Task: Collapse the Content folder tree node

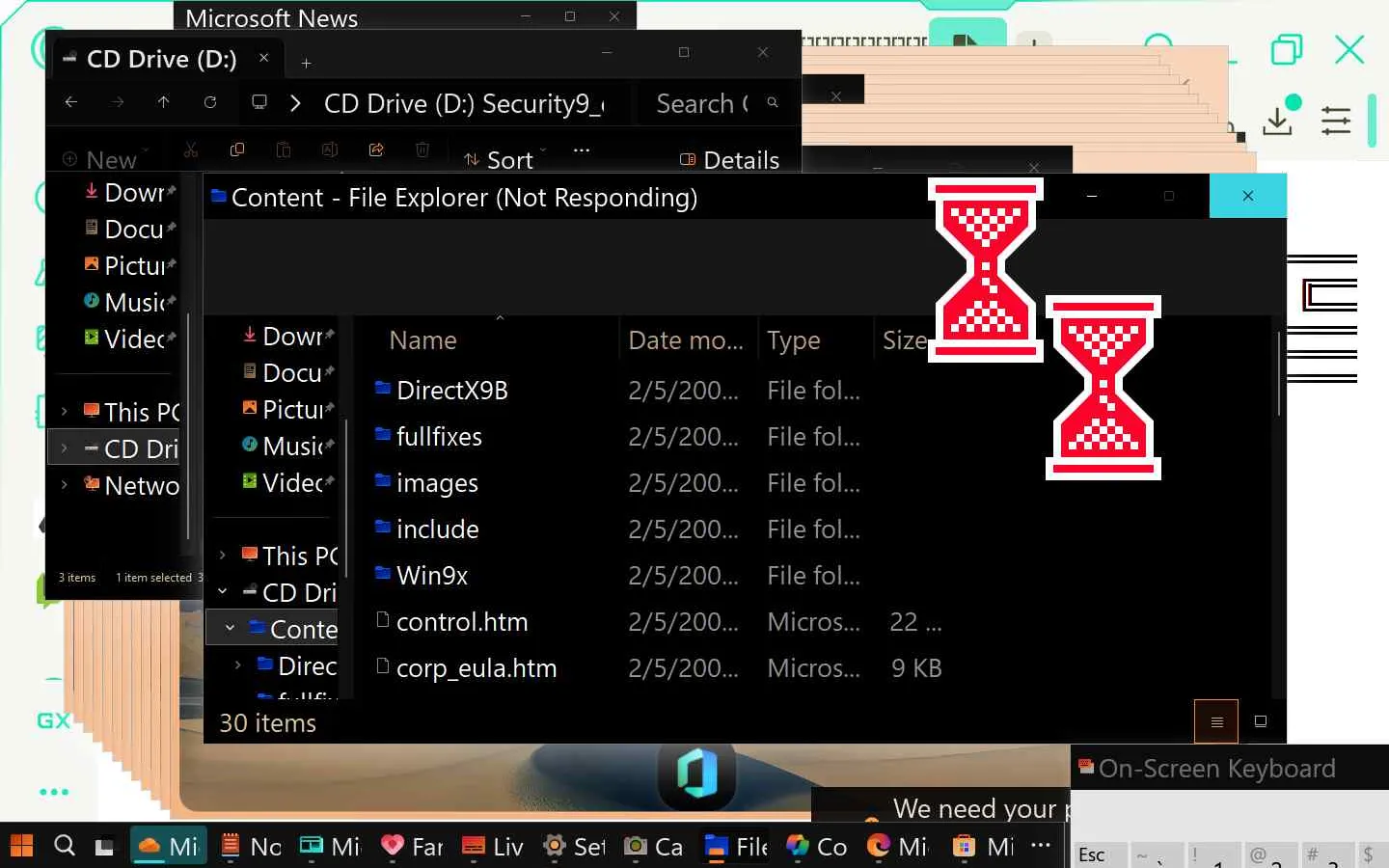Action: tap(231, 629)
